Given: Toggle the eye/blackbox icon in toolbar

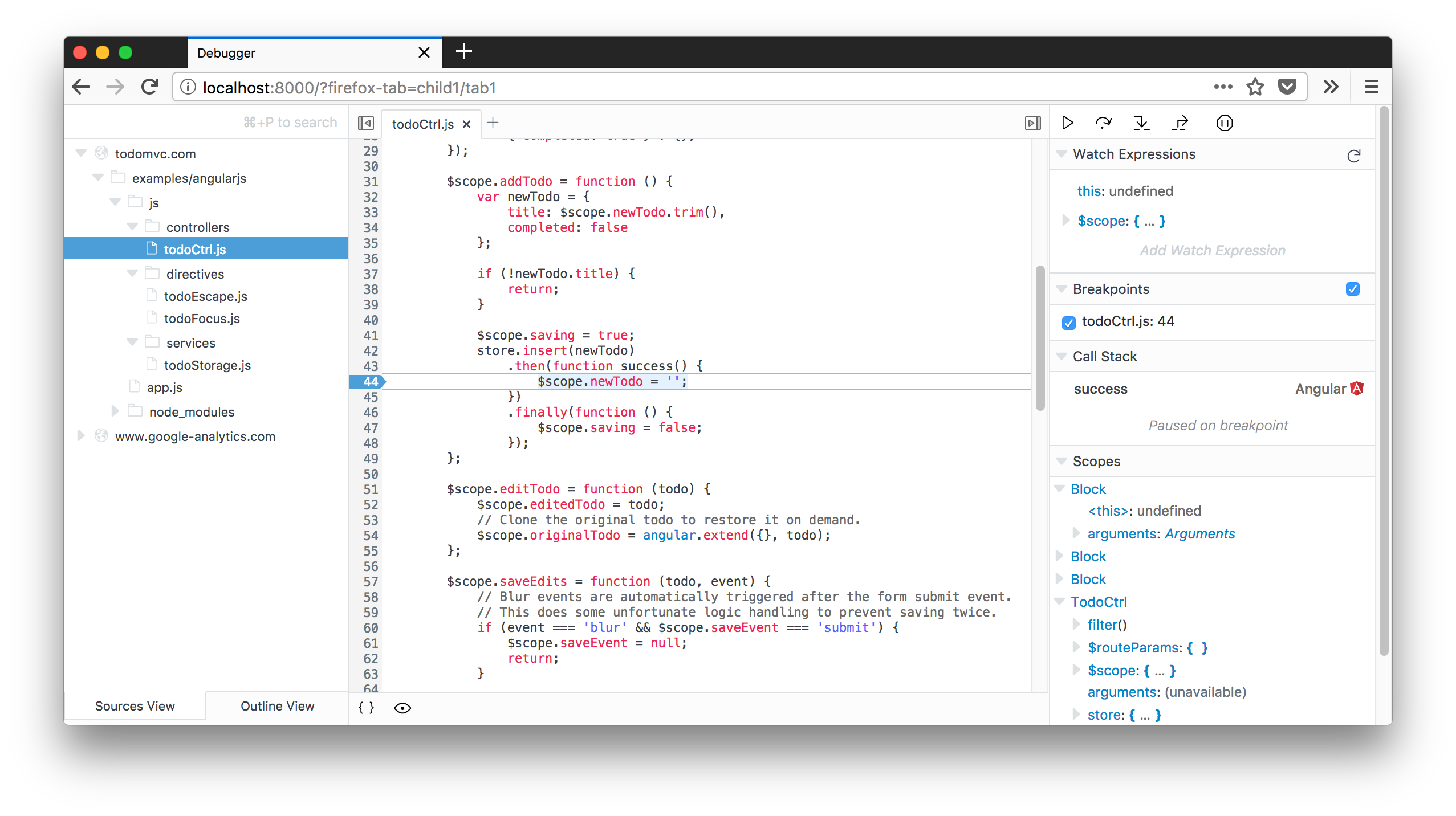Looking at the screenshot, I should 400,708.
